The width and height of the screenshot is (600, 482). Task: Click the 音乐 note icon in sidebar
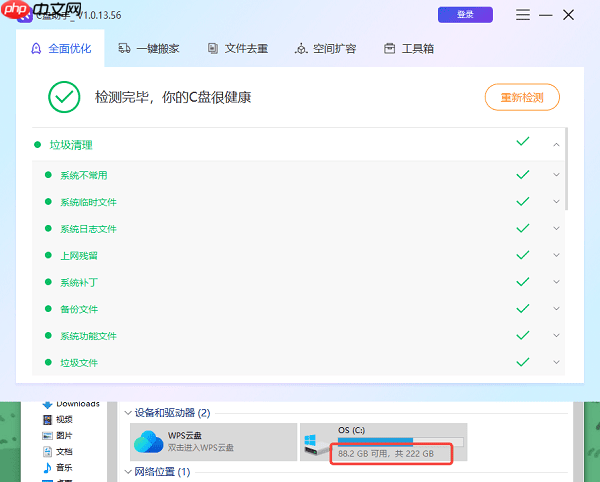click(x=47, y=467)
